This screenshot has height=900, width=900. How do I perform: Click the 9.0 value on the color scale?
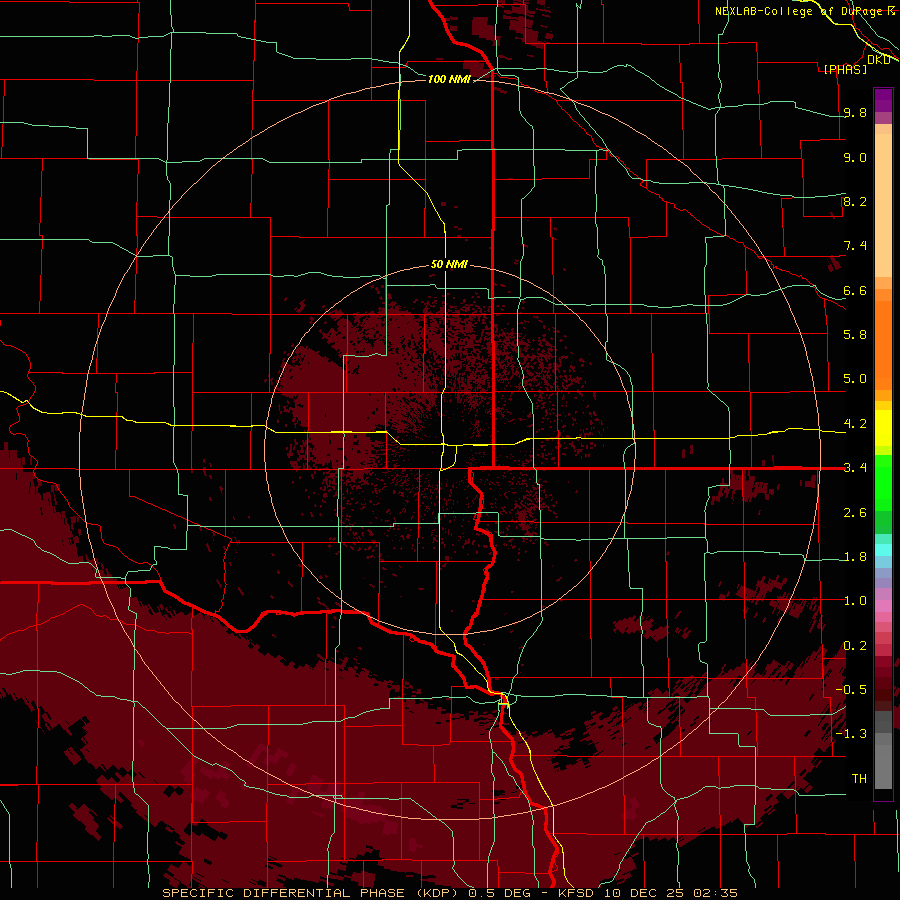click(x=855, y=157)
